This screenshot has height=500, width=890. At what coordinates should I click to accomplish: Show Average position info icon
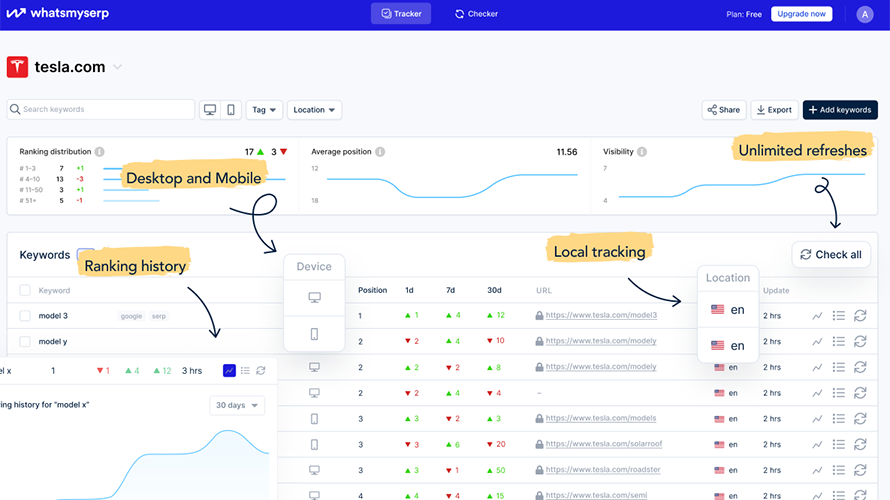tap(380, 152)
